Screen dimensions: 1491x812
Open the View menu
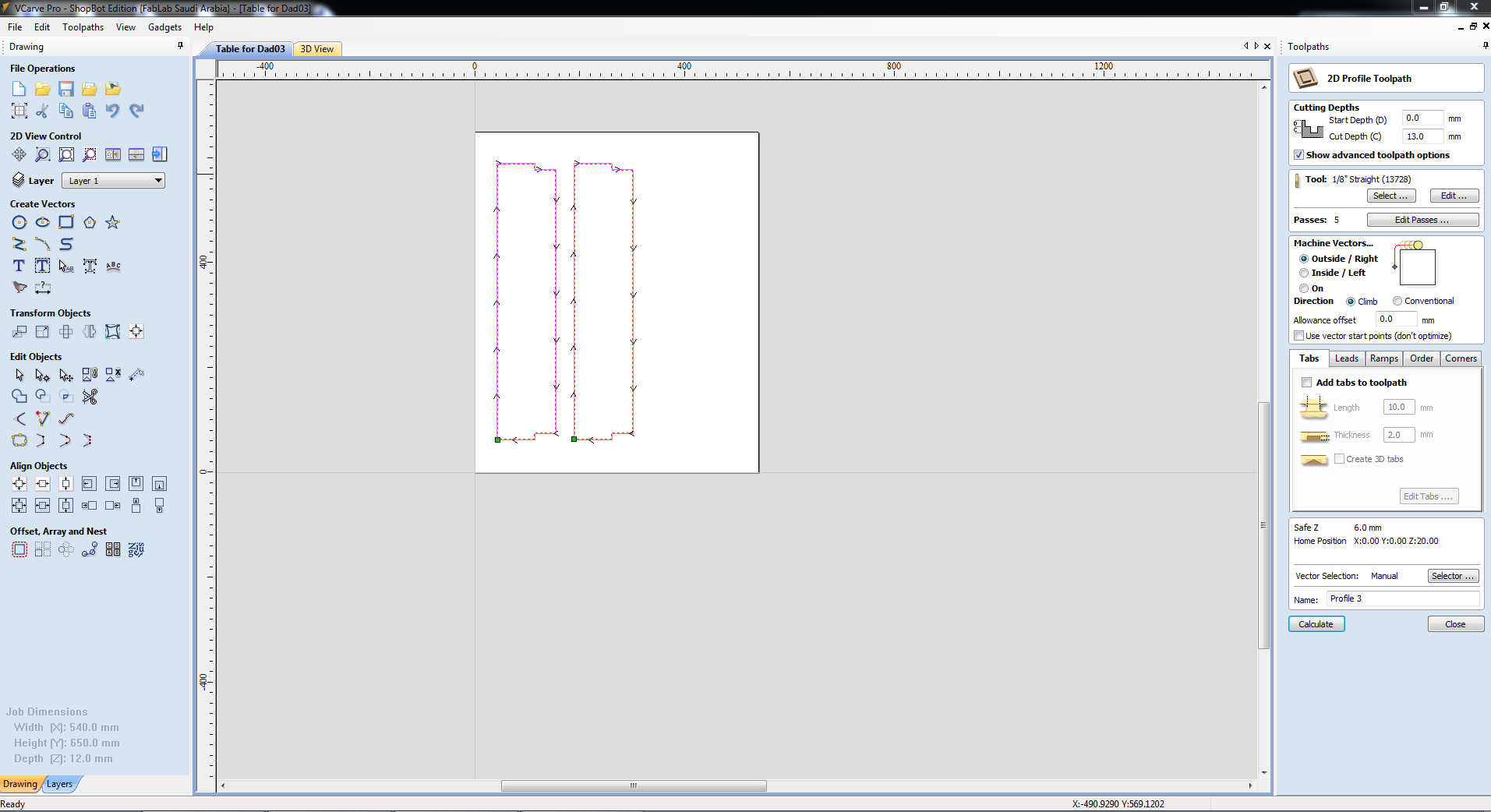pyautogui.click(x=125, y=27)
